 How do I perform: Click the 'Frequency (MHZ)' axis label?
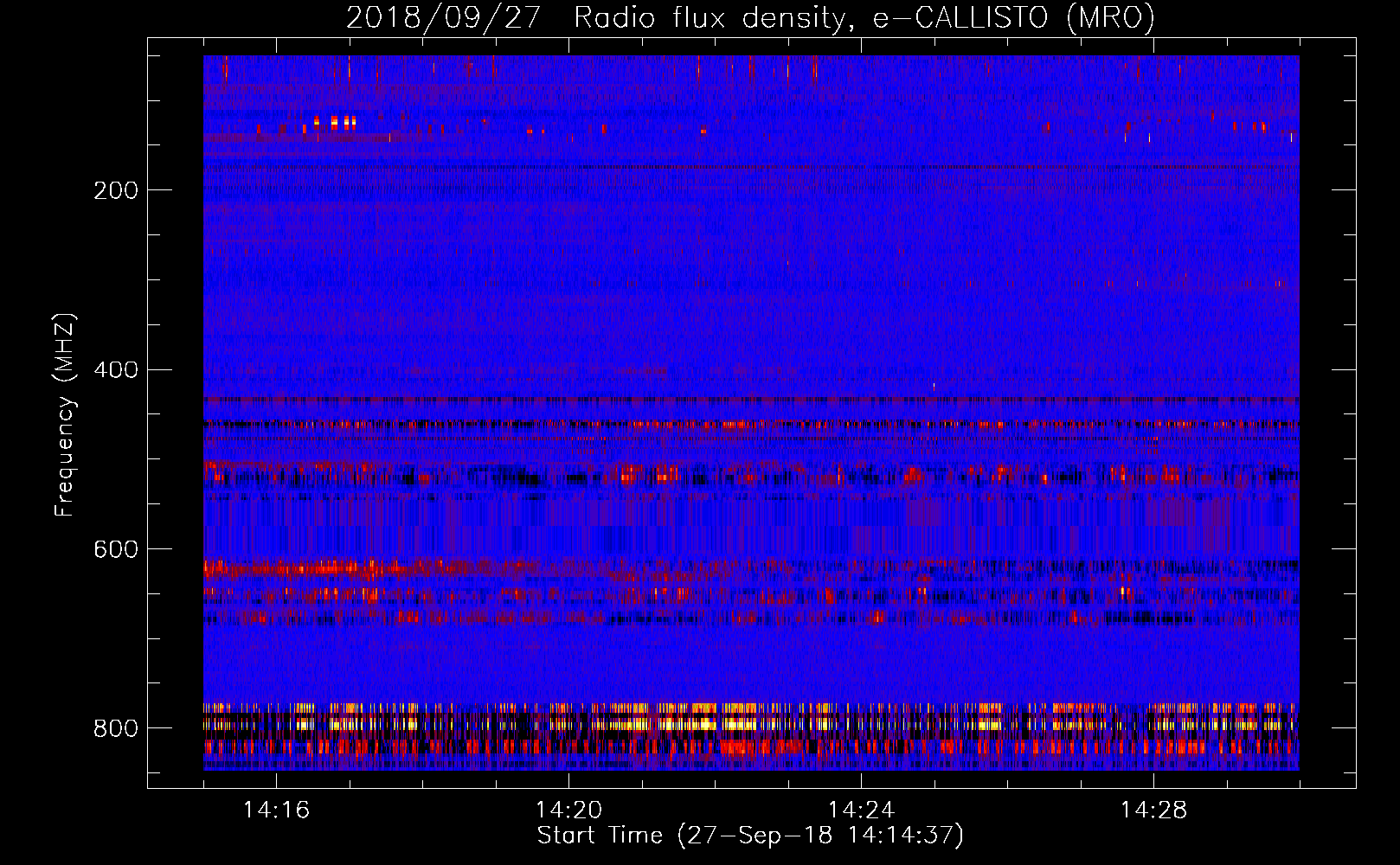click(x=65, y=414)
